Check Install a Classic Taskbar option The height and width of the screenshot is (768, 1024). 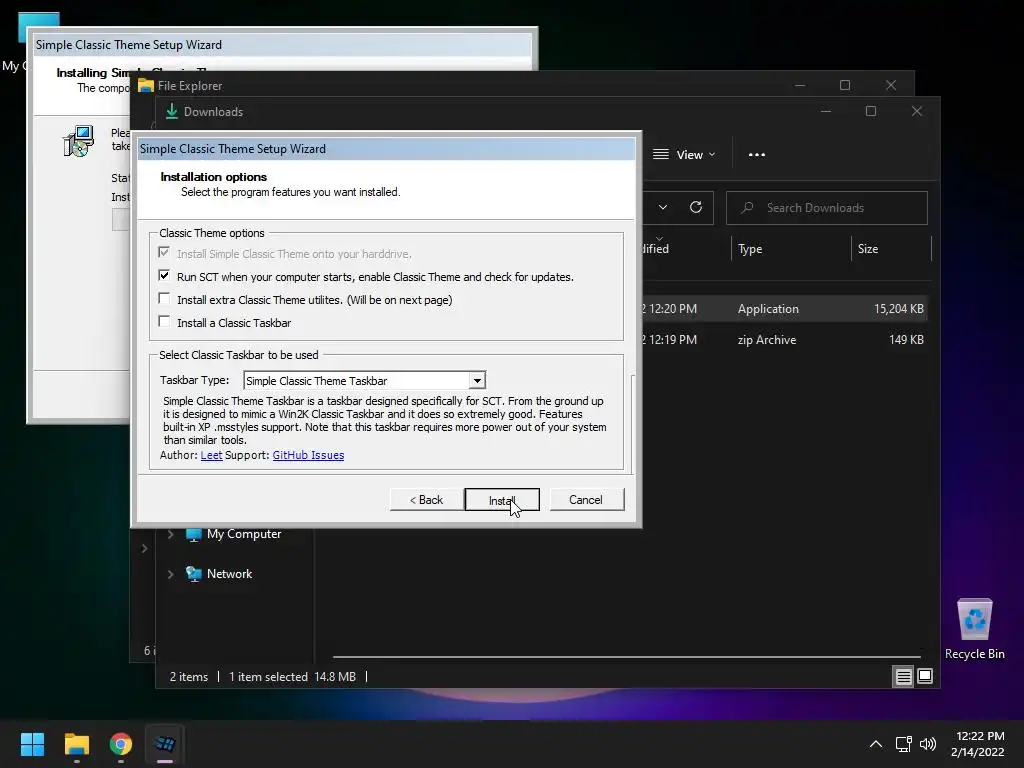[164, 321]
